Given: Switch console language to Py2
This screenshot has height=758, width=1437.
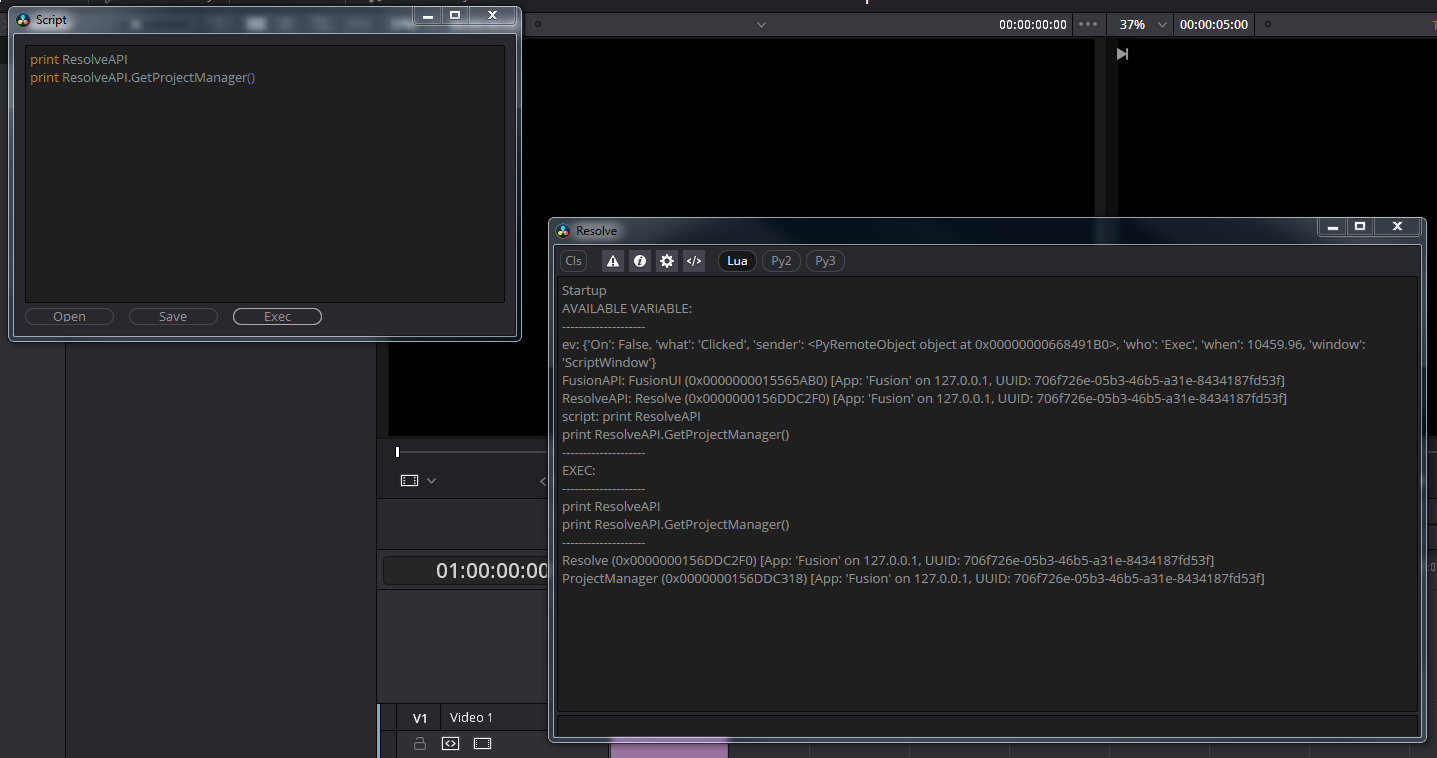Looking at the screenshot, I should click(x=781, y=261).
